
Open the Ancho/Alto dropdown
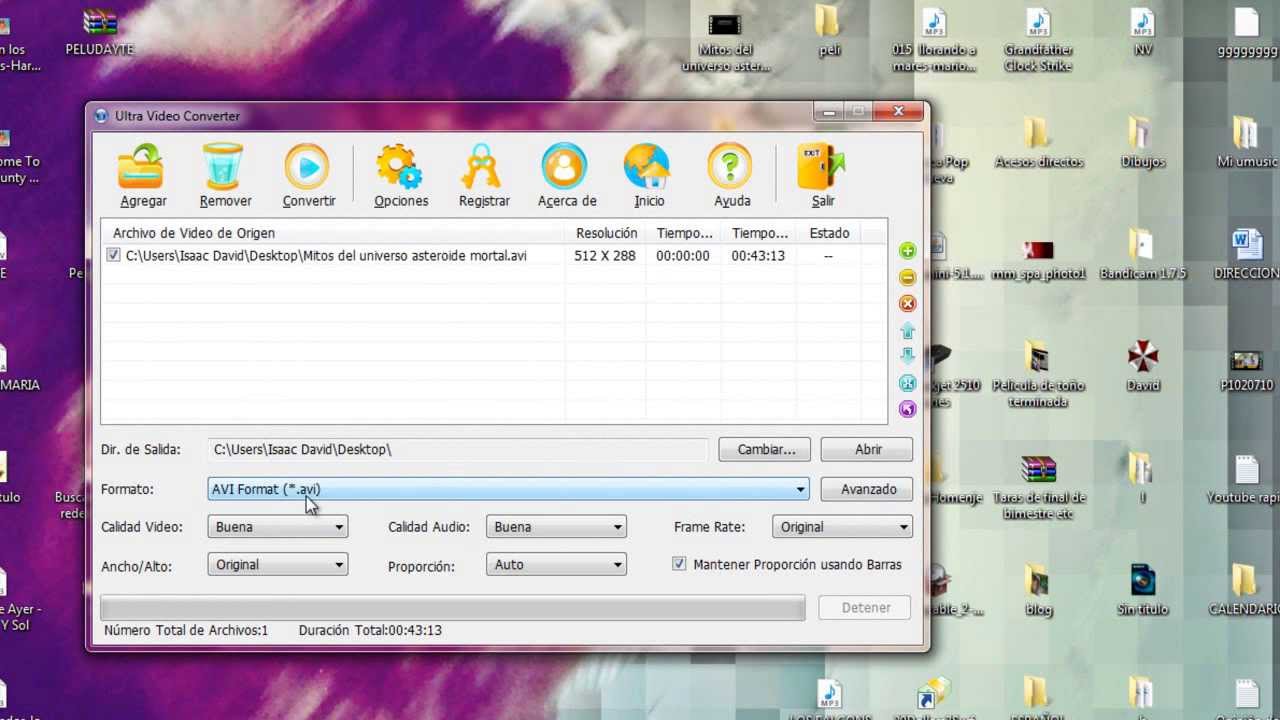[x=278, y=565]
